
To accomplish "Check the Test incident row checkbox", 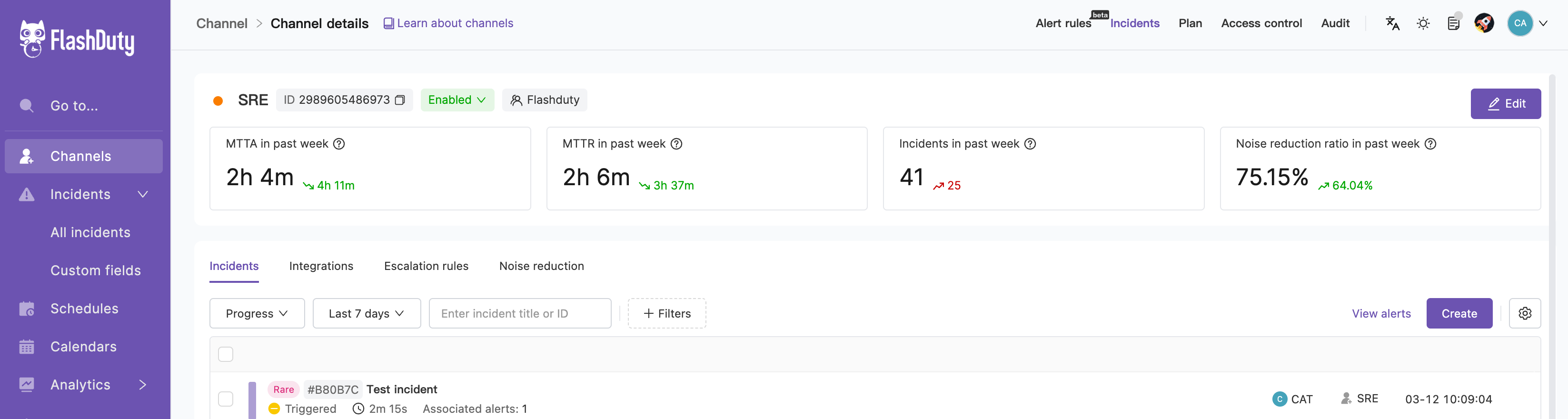I will tap(226, 399).
